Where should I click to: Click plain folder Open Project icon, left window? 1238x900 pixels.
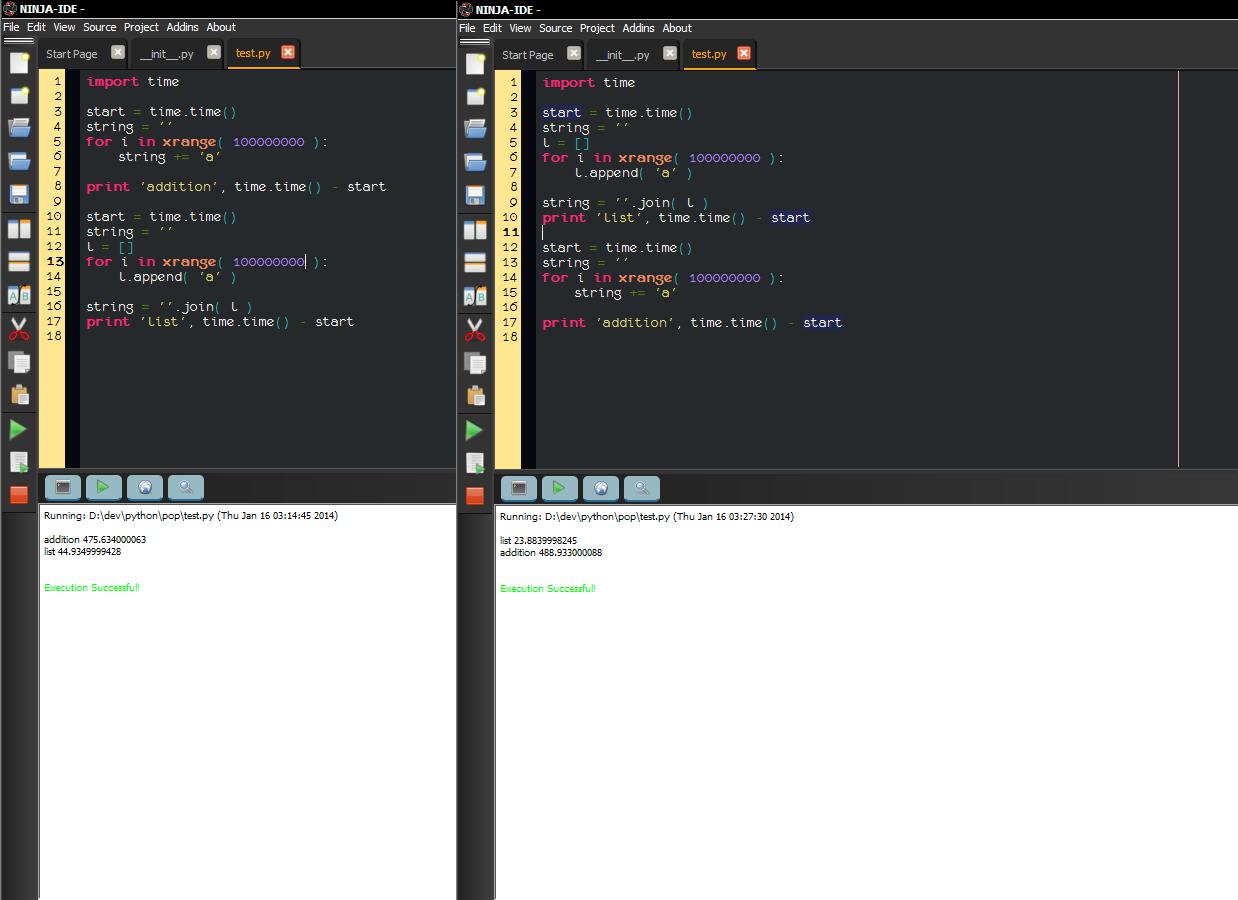tap(20, 161)
